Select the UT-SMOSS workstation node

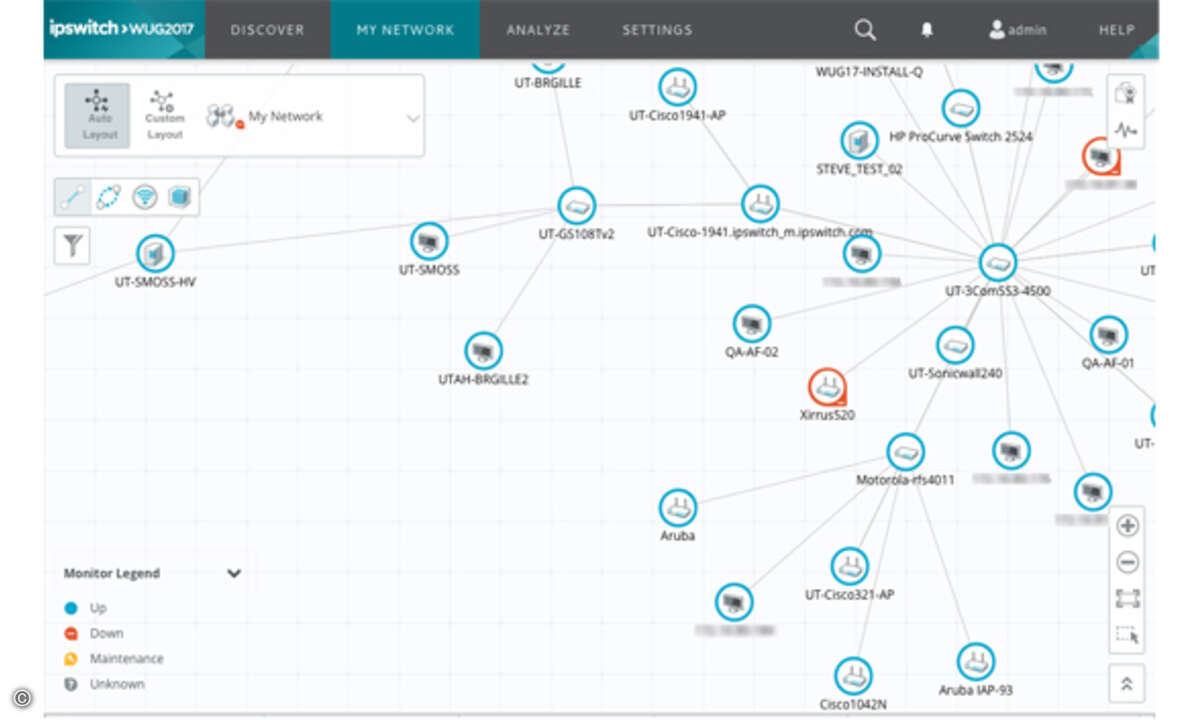429,241
